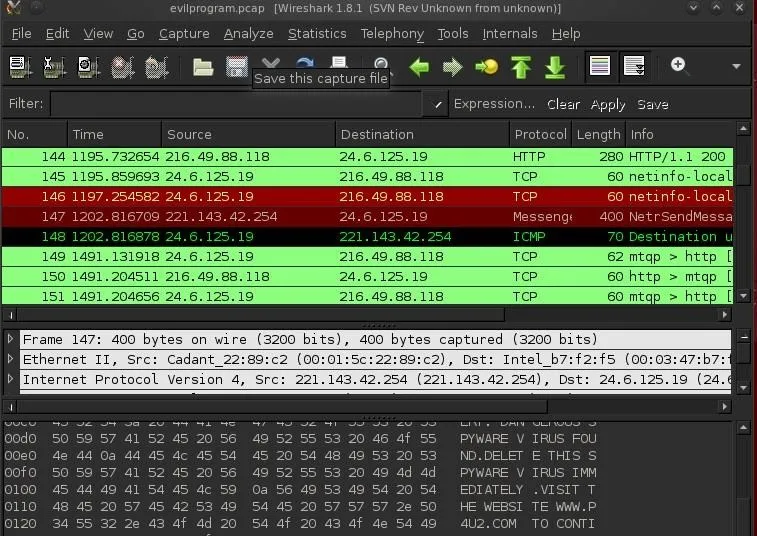Open window menu icon in title bar
The height and width of the screenshot is (536, 757).
14,8
